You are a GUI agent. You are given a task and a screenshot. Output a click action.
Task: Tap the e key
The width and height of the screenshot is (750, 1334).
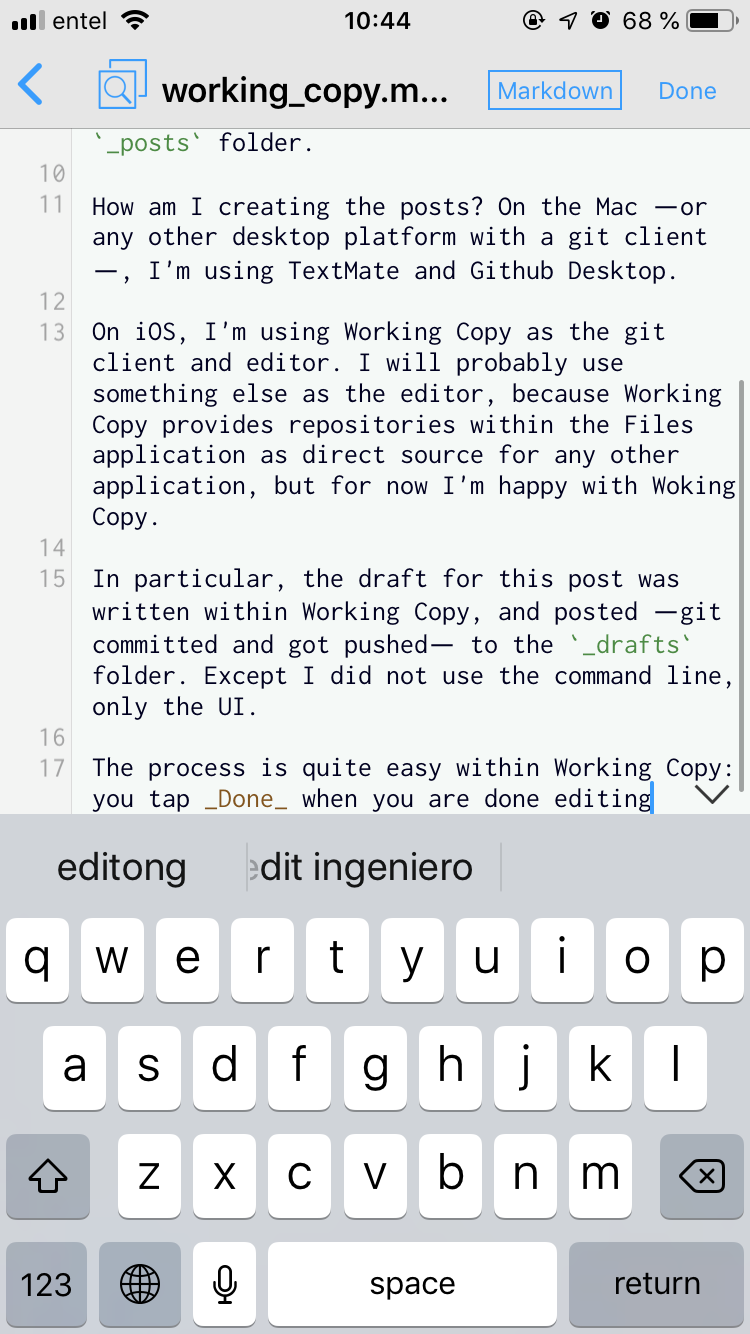click(x=187, y=961)
